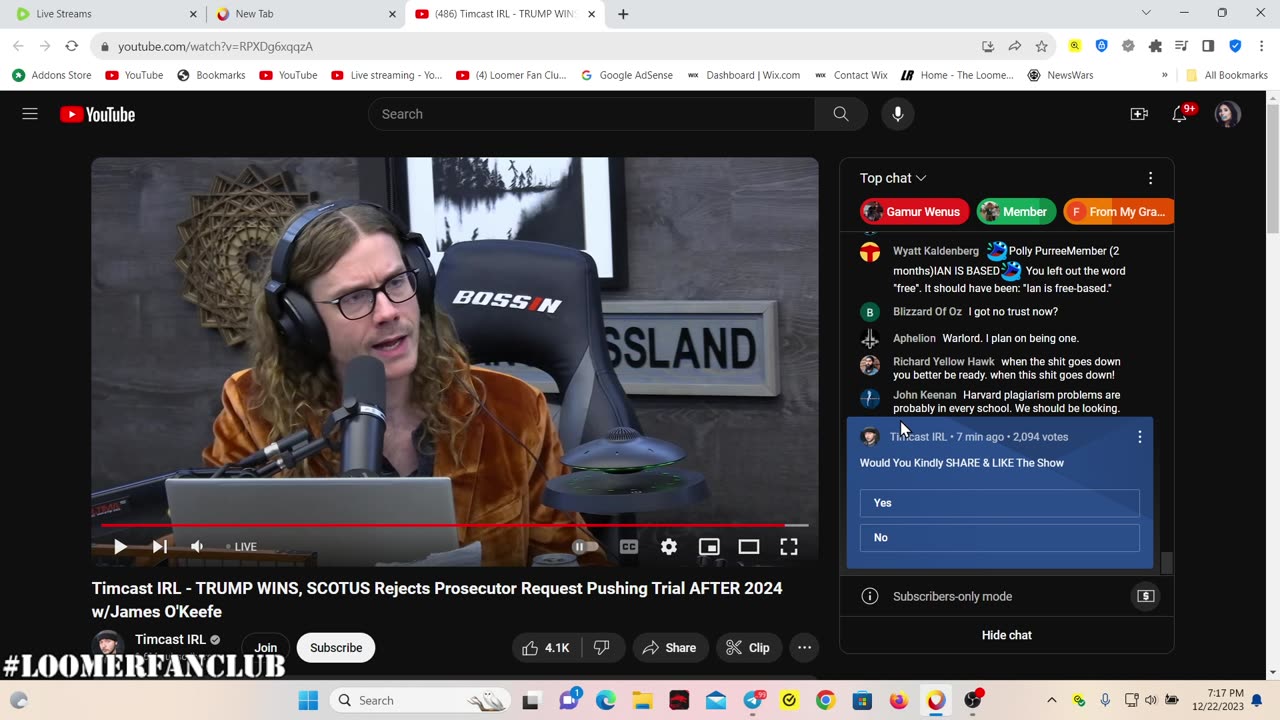Open Google AdSense bookmark
Viewport: 1280px width, 720px height.
point(626,75)
